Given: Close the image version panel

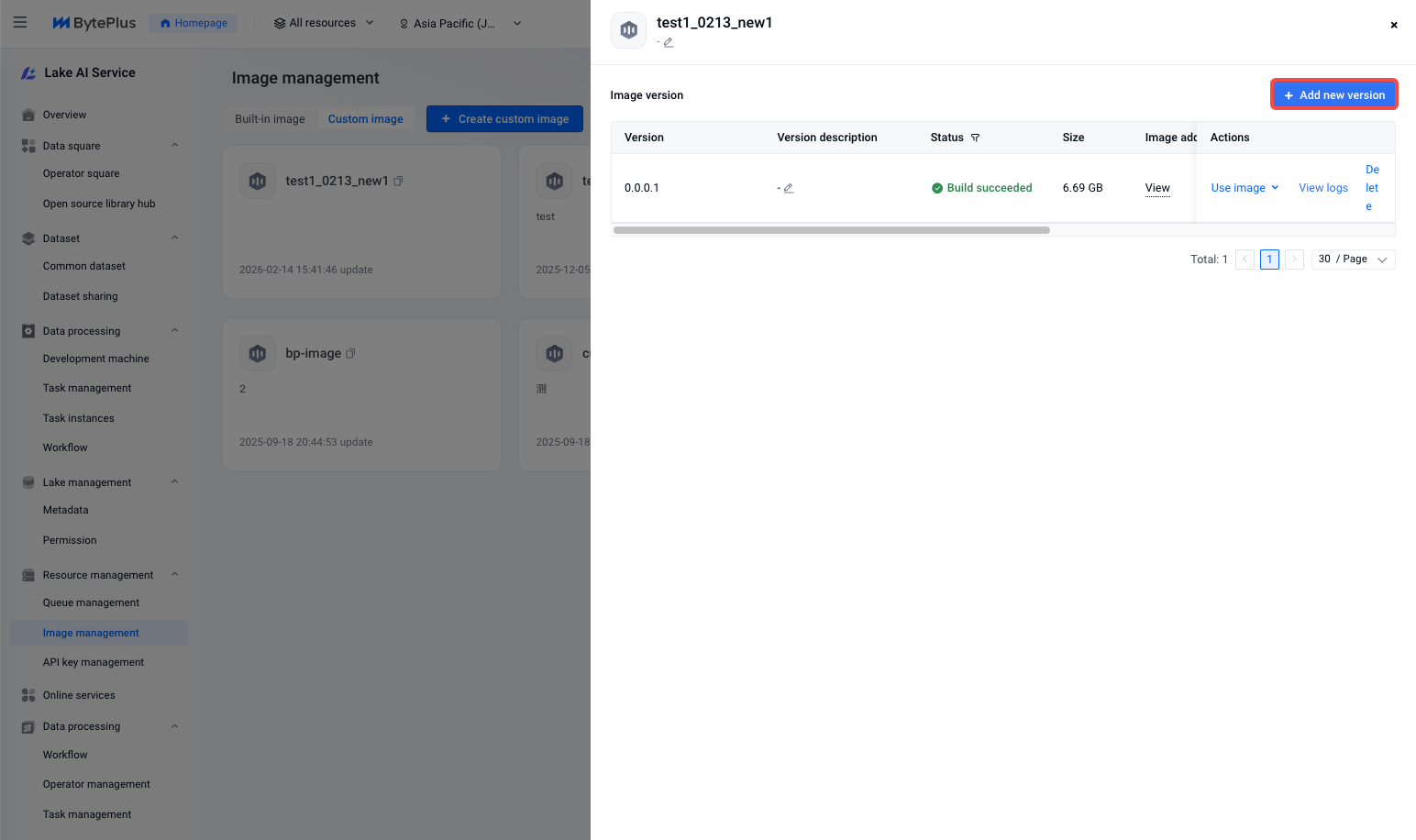Looking at the screenshot, I should click(1393, 25).
